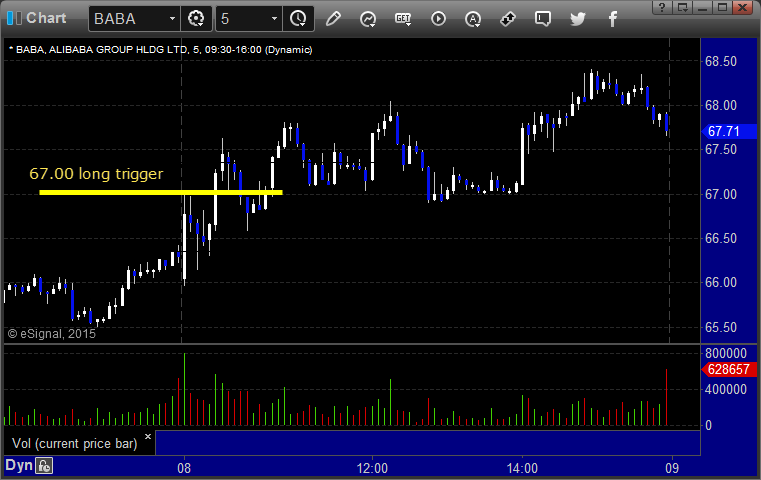Click the 68.50 price axis label

pyautogui.click(x=721, y=62)
